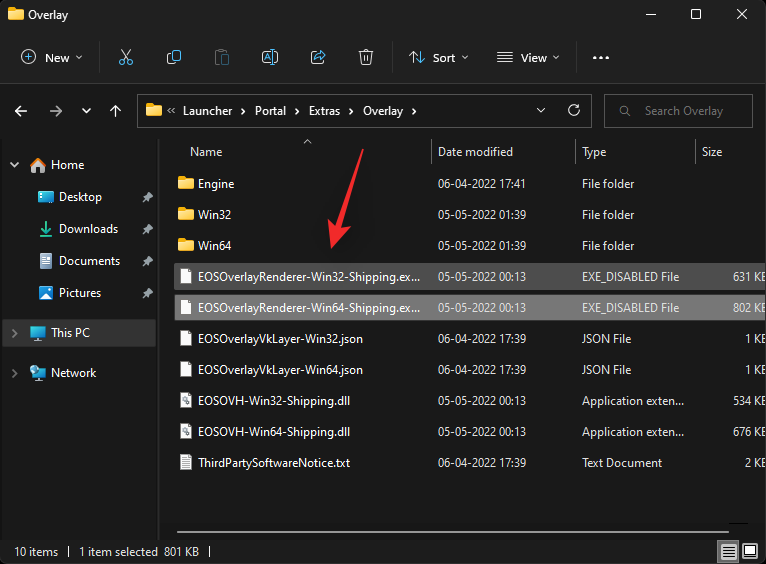The width and height of the screenshot is (766, 564).
Task: Click the Share icon in toolbar
Action: (x=318, y=57)
